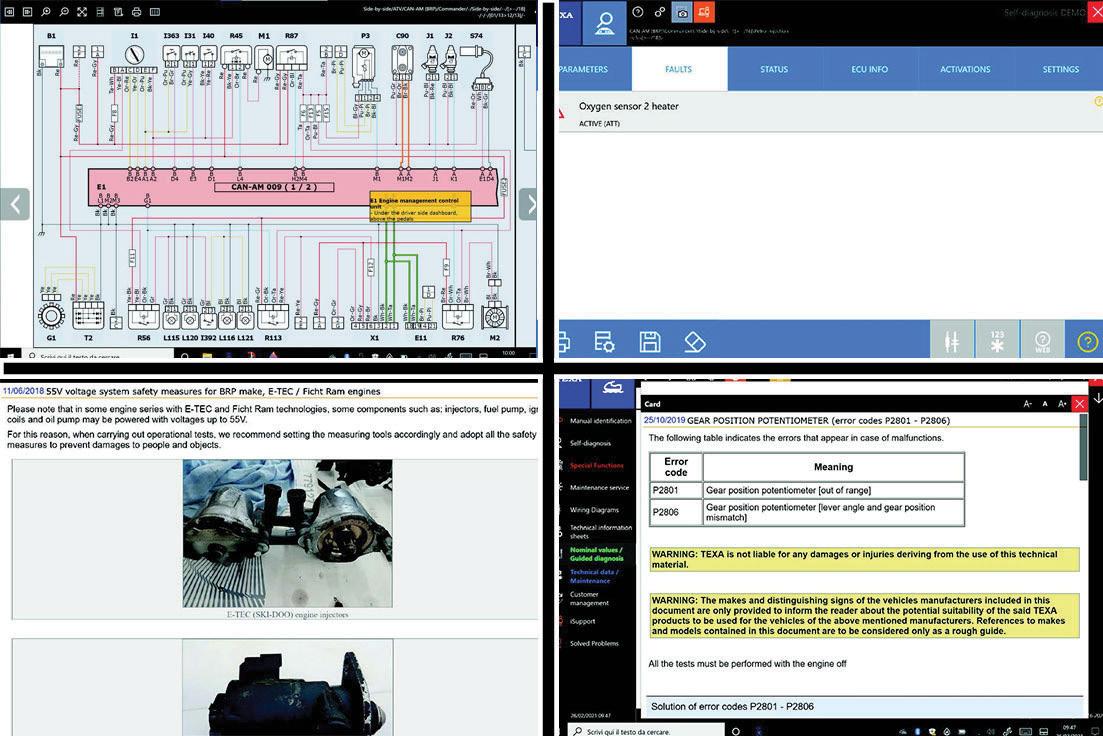Screen dimensions: 1103x736
Task: Go to next page in wiring diagram toolbar
Action: click(x=27, y=11)
